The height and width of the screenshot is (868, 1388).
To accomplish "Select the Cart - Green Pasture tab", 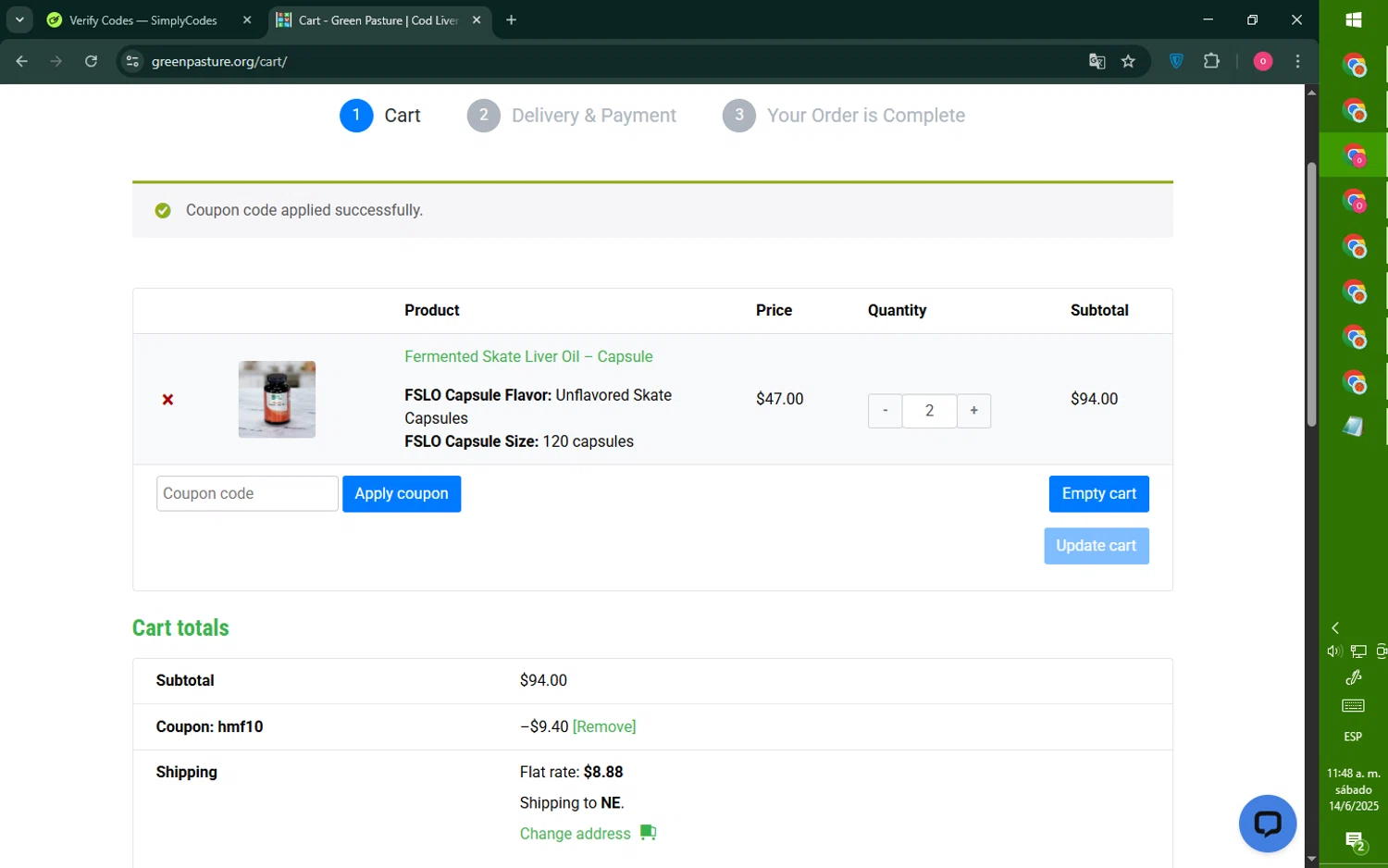I will (379, 20).
